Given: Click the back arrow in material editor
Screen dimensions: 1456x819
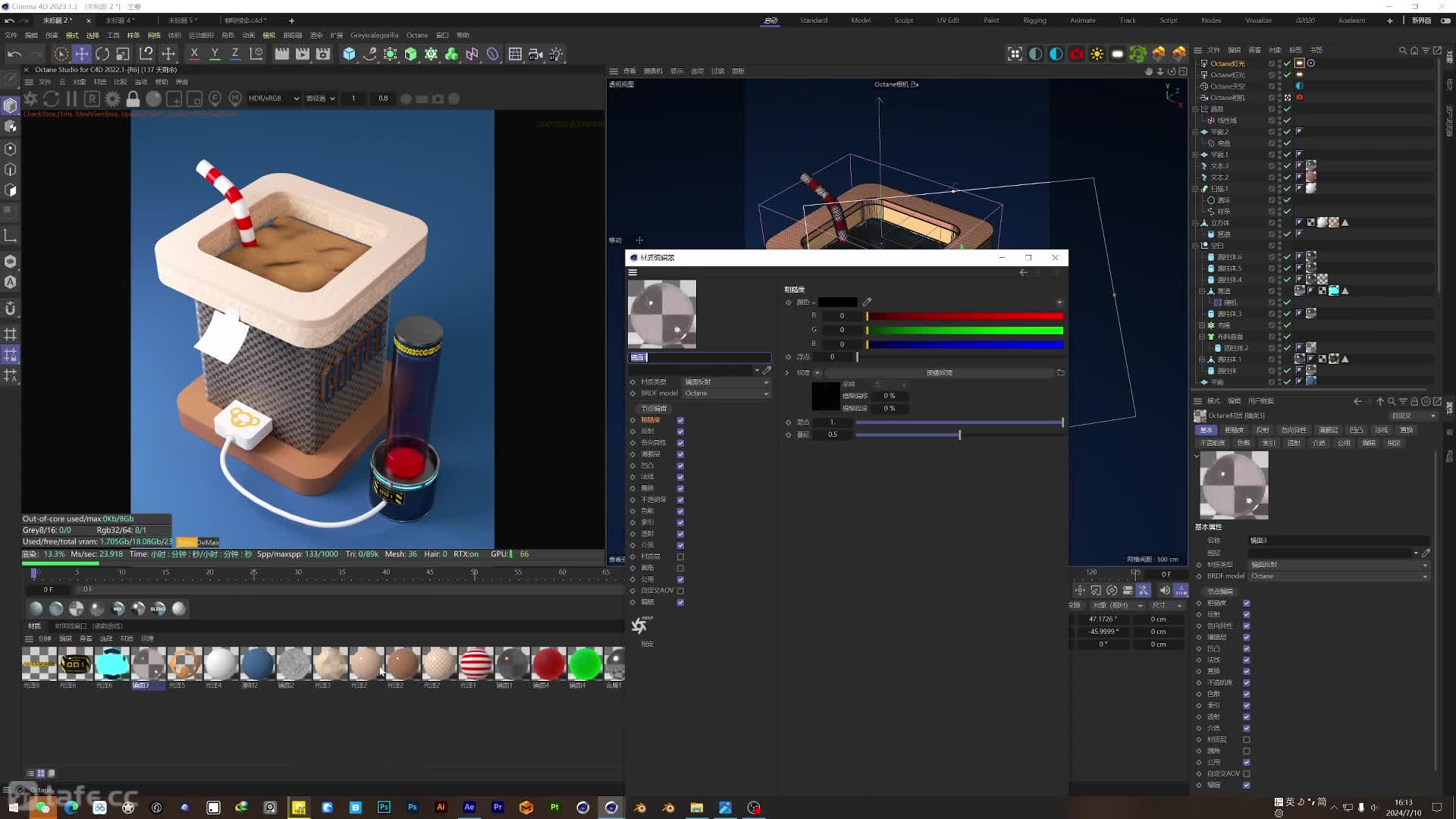Looking at the screenshot, I should pos(1024,272).
